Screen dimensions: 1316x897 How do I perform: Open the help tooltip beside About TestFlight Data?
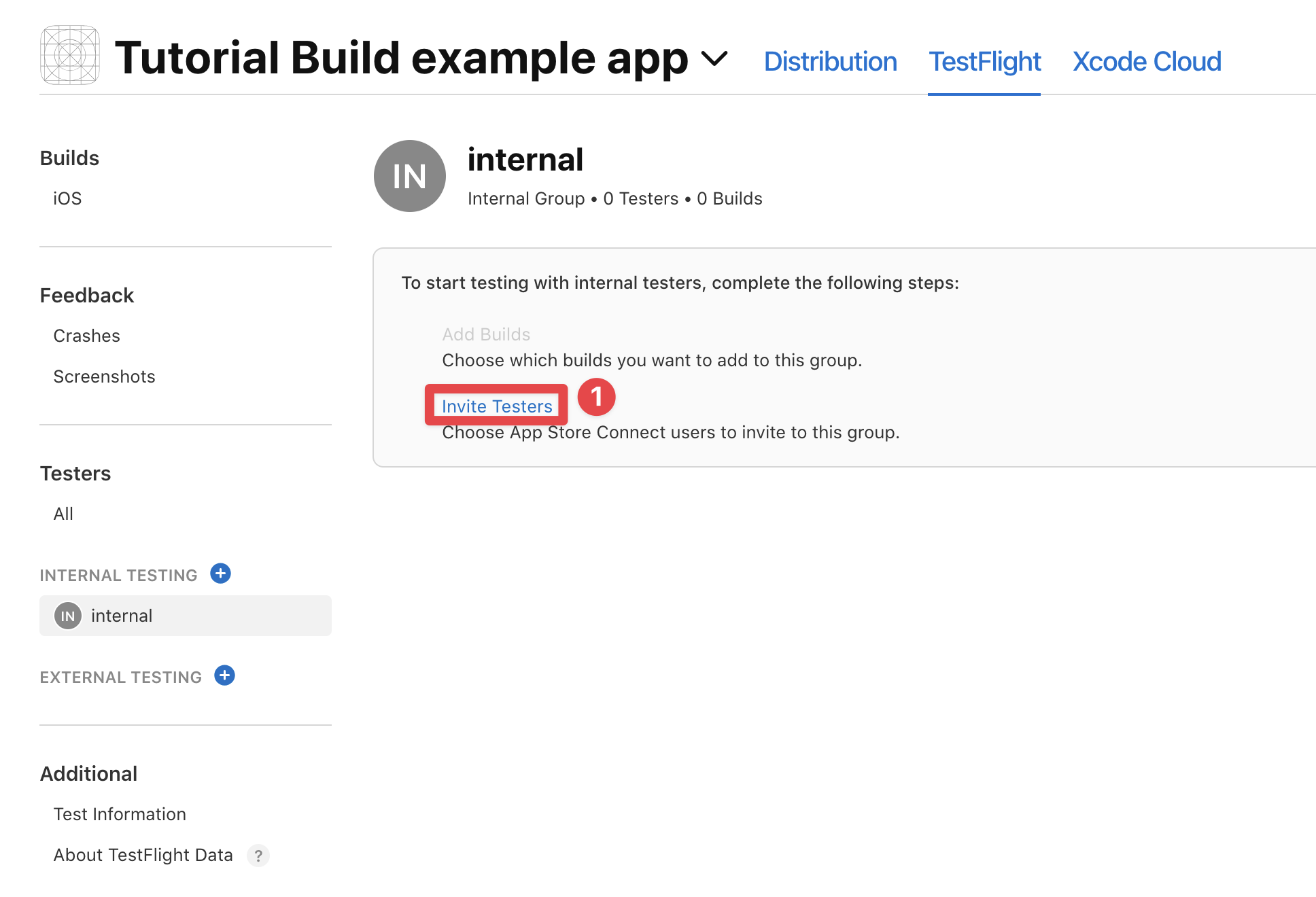(258, 856)
